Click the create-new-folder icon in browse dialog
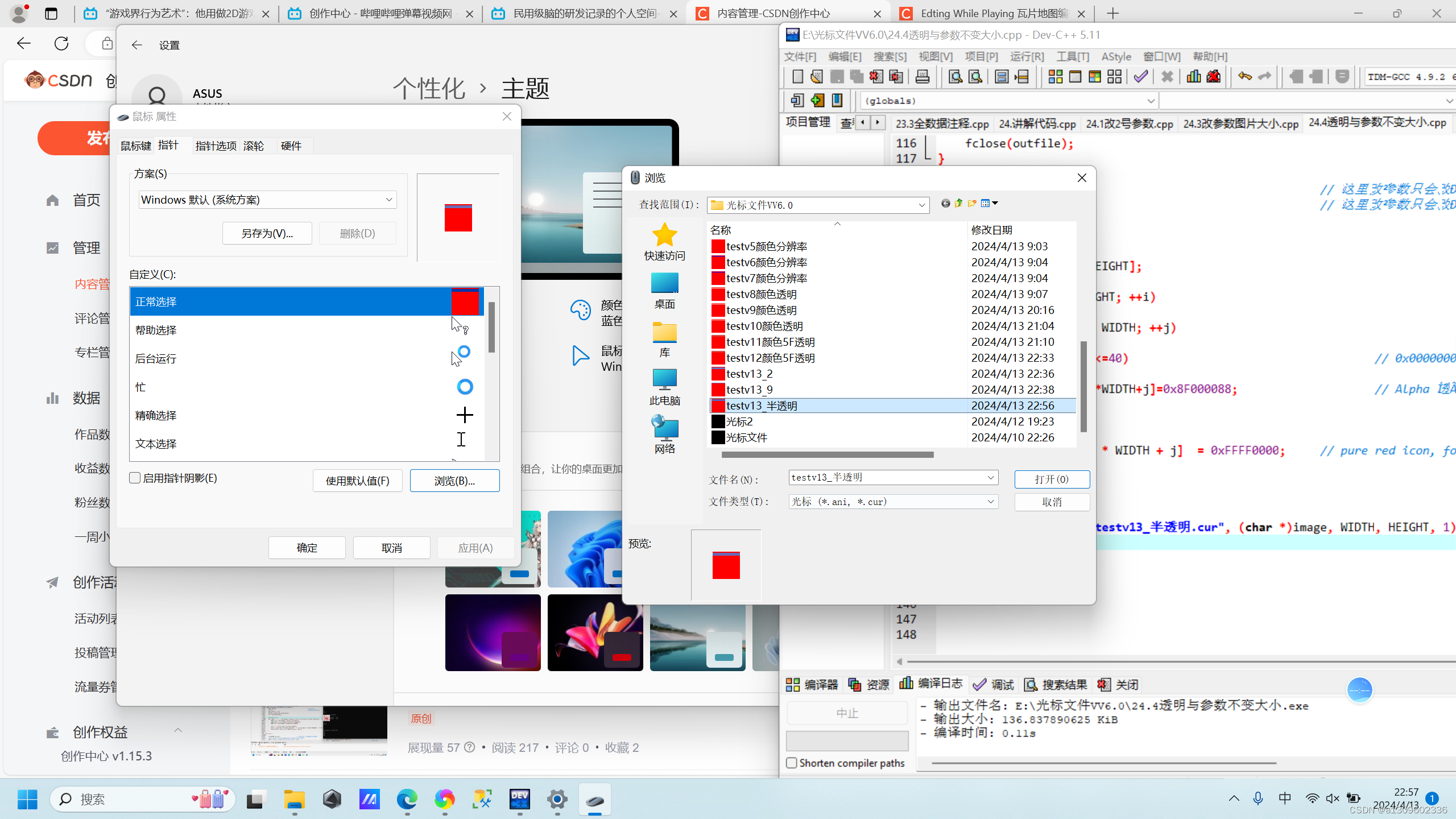Screen dimensions: 1456x819 coord(972,203)
